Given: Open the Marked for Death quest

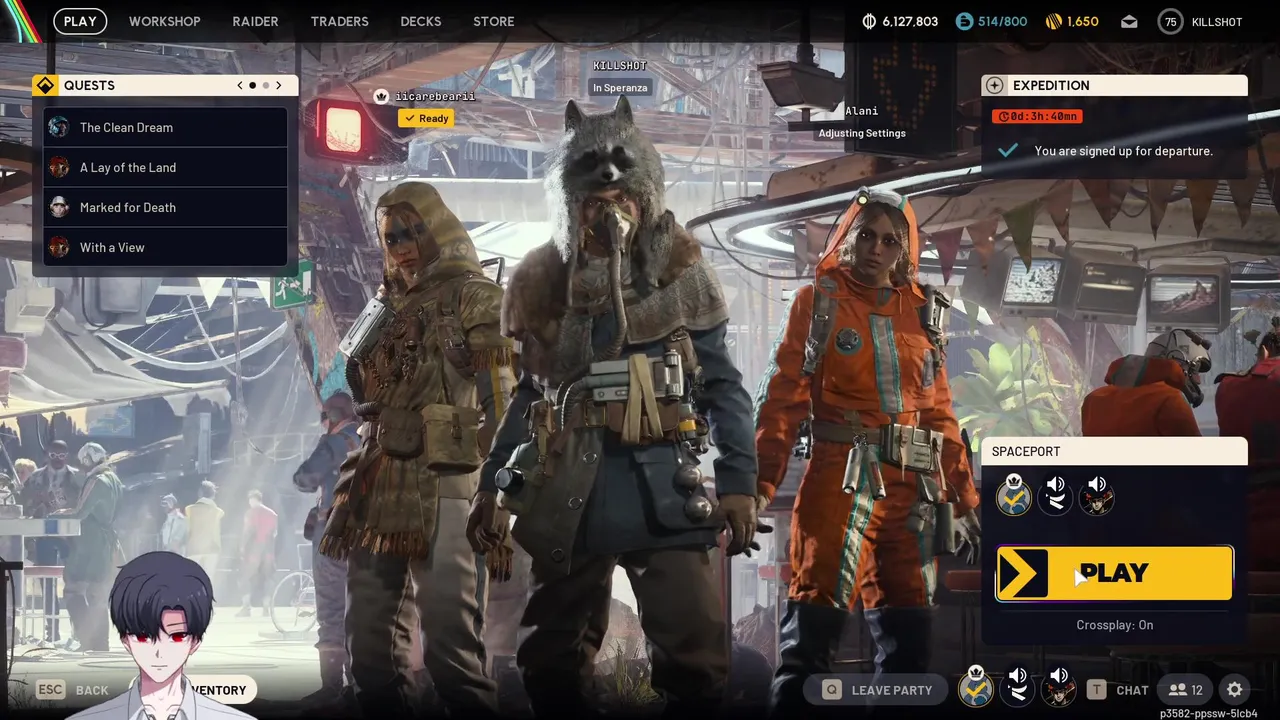Looking at the screenshot, I should (165, 207).
